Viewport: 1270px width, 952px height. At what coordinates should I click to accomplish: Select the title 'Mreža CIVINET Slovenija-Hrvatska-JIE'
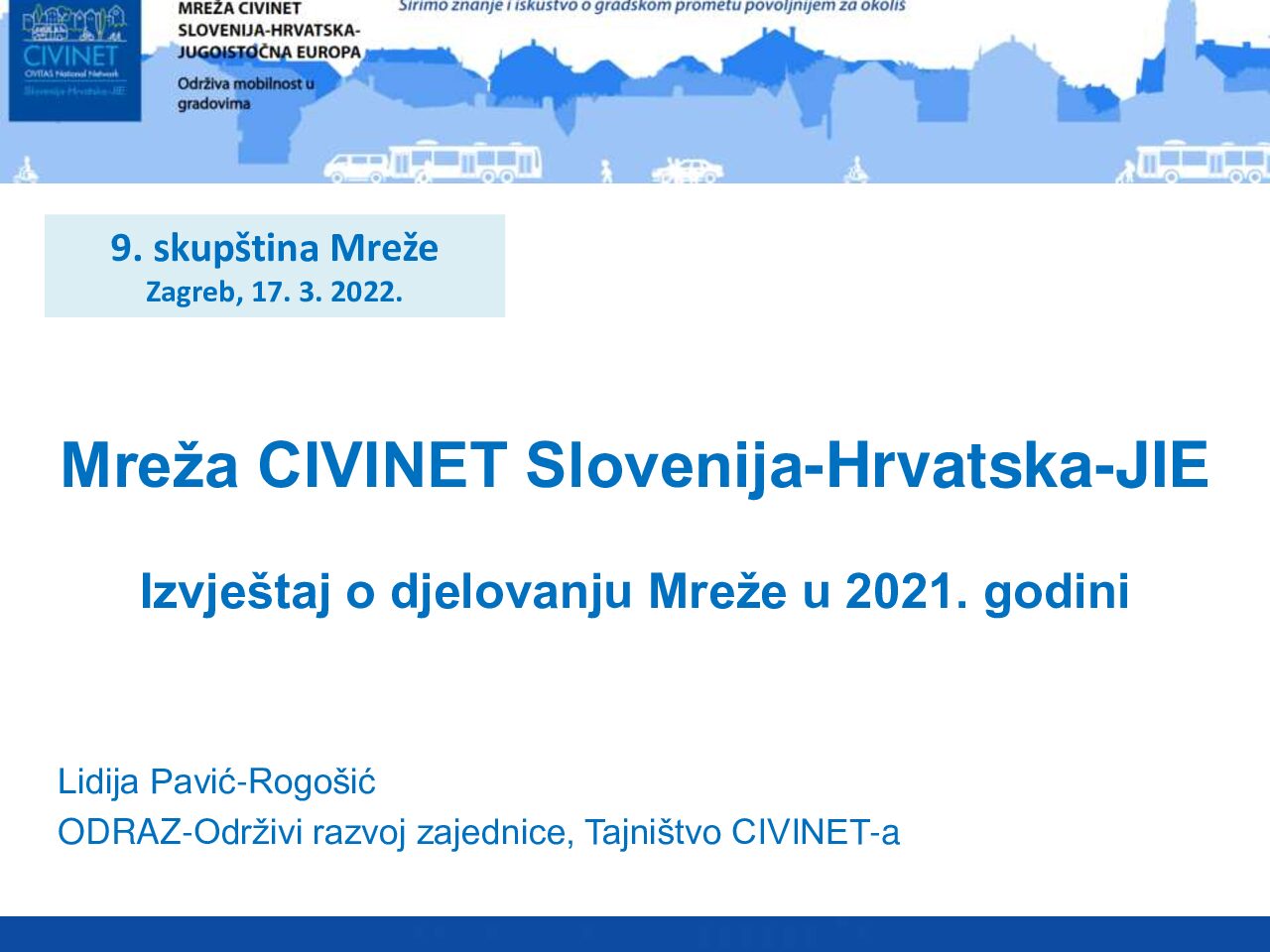pyautogui.click(x=635, y=465)
